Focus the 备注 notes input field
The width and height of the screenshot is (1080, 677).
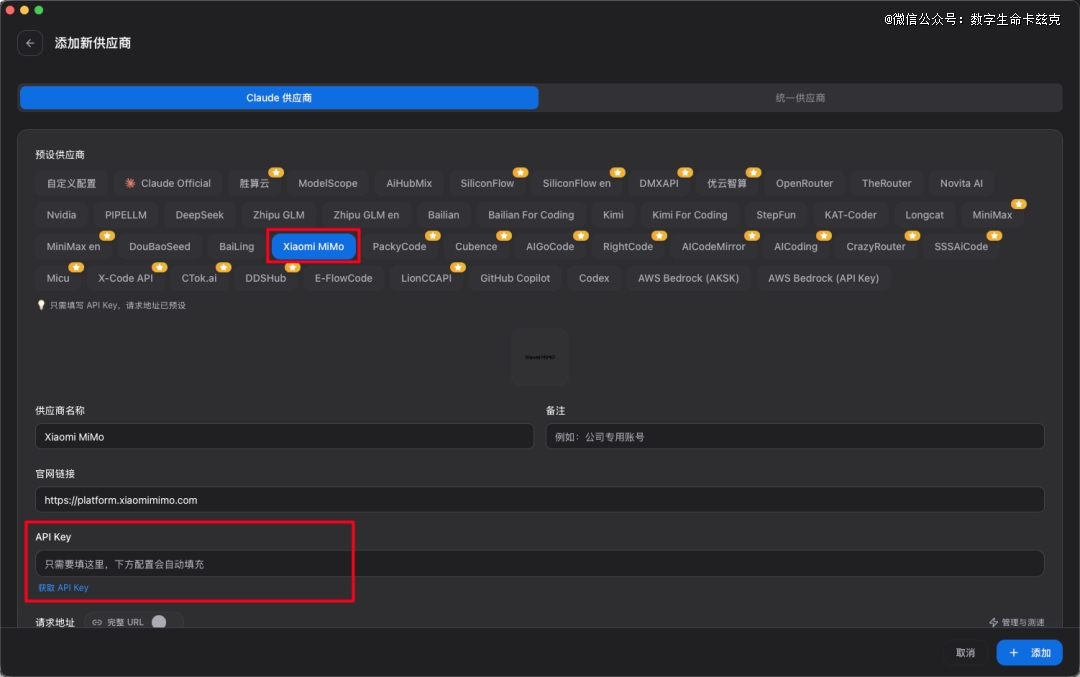coord(794,437)
